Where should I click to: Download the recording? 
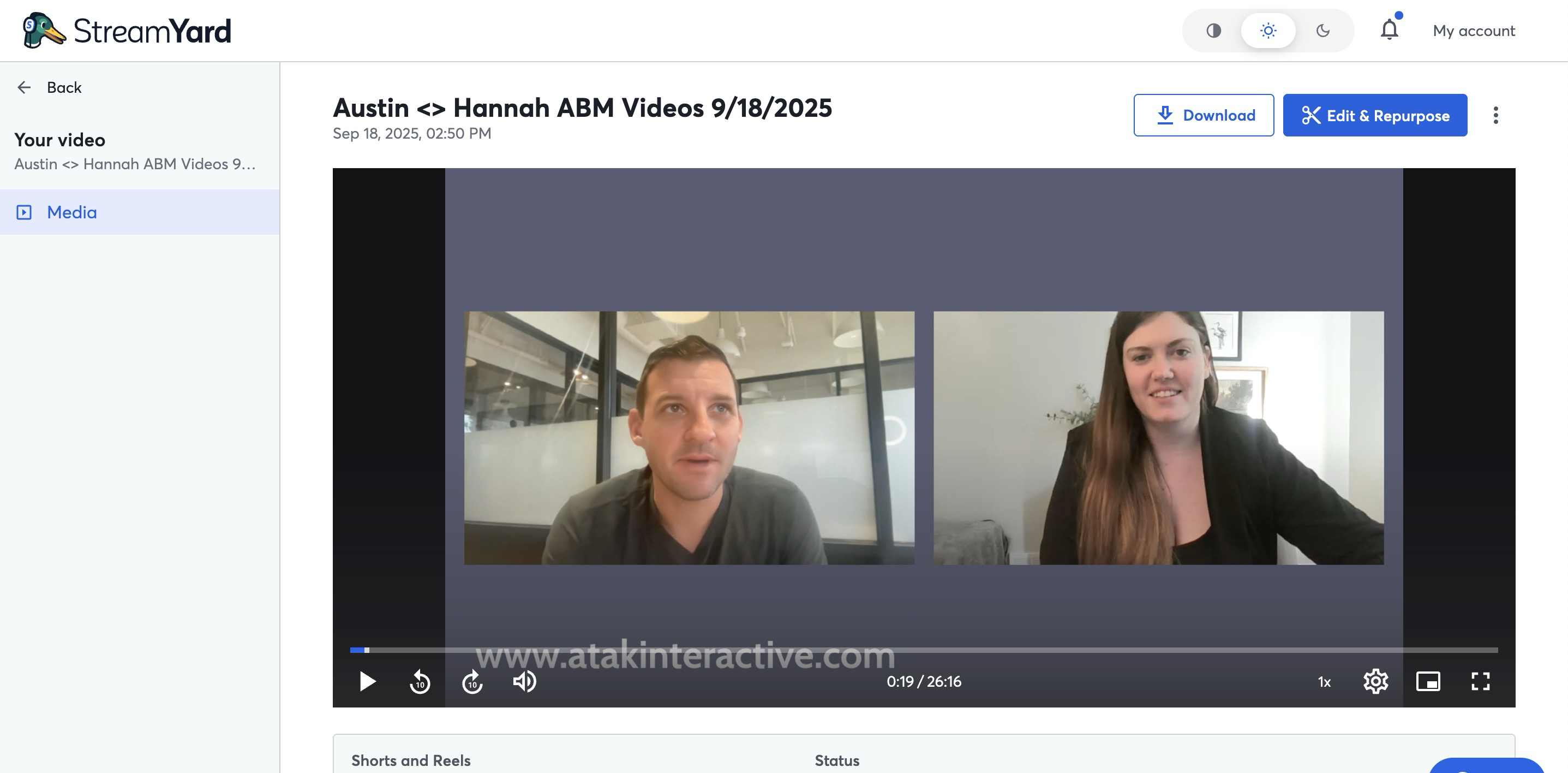click(1204, 115)
